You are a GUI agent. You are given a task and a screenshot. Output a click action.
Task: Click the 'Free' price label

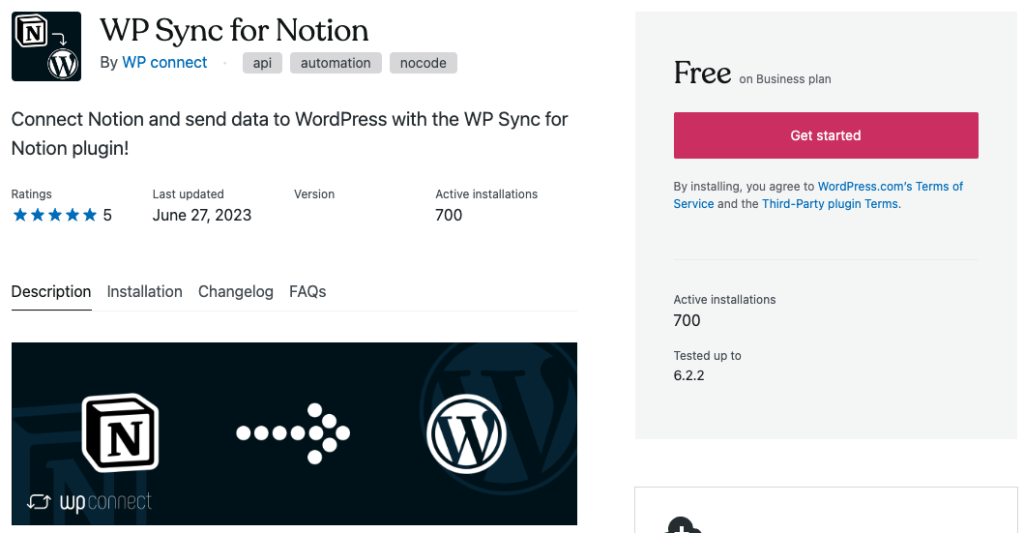[x=702, y=72]
